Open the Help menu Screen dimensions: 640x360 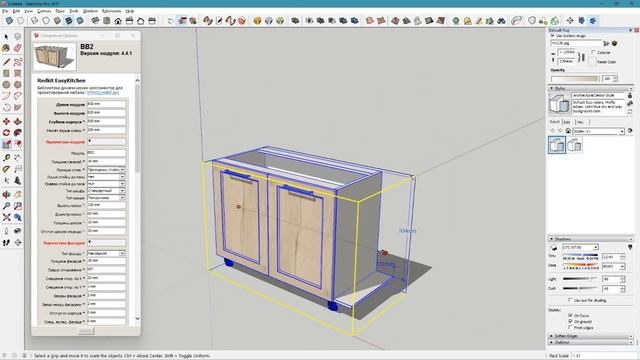coord(129,11)
